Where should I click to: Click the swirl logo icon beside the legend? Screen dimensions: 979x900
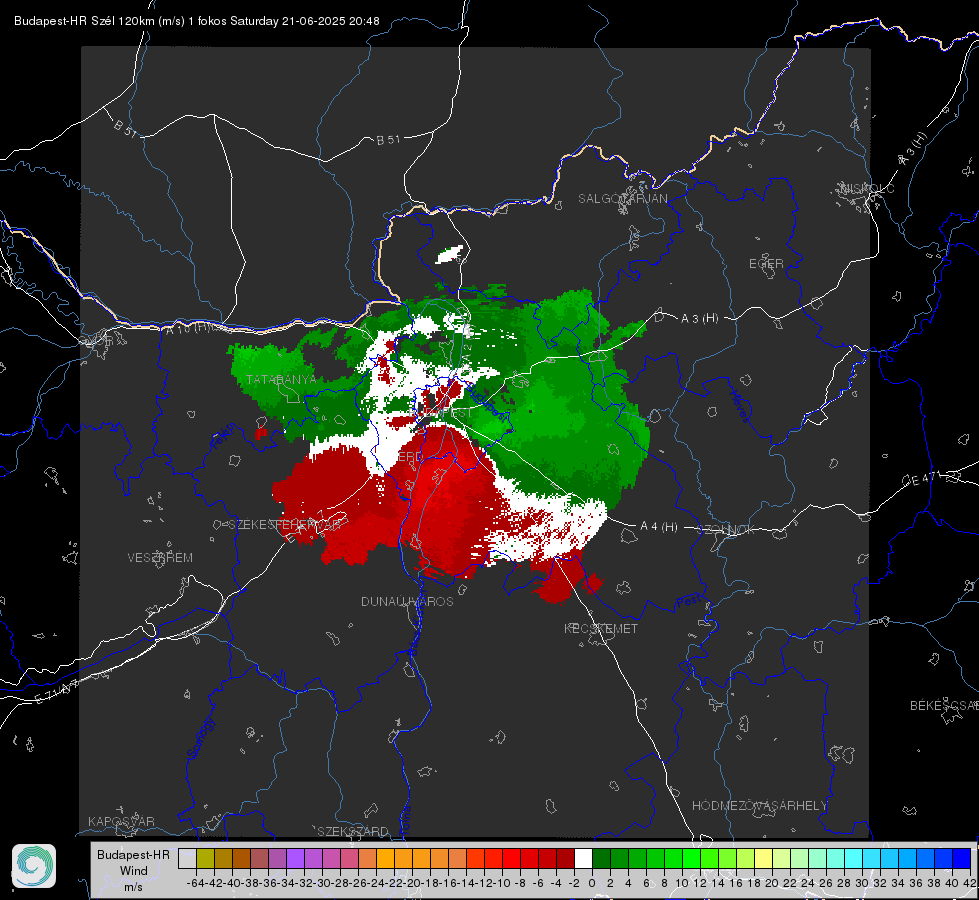click(x=34, y=866)
